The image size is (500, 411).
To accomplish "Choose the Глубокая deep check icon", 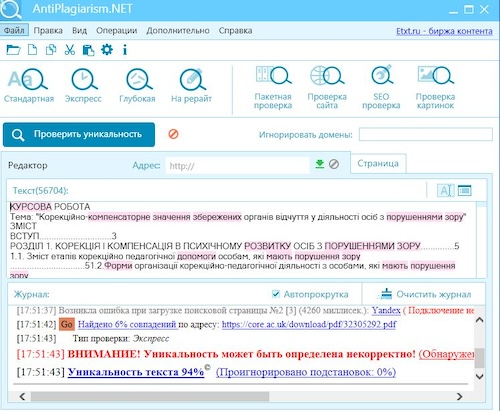I will pos(137,85).
